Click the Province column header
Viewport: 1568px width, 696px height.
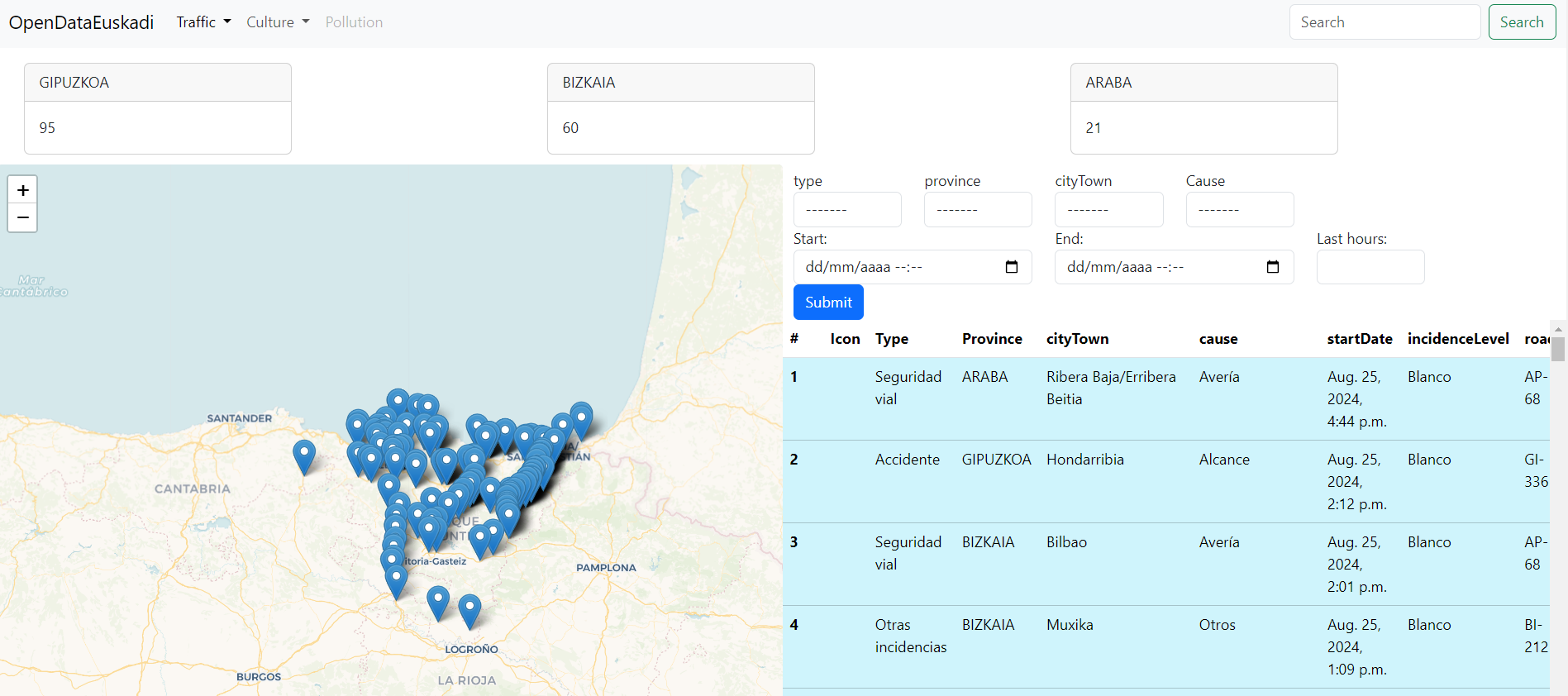[x=992, y=339]
